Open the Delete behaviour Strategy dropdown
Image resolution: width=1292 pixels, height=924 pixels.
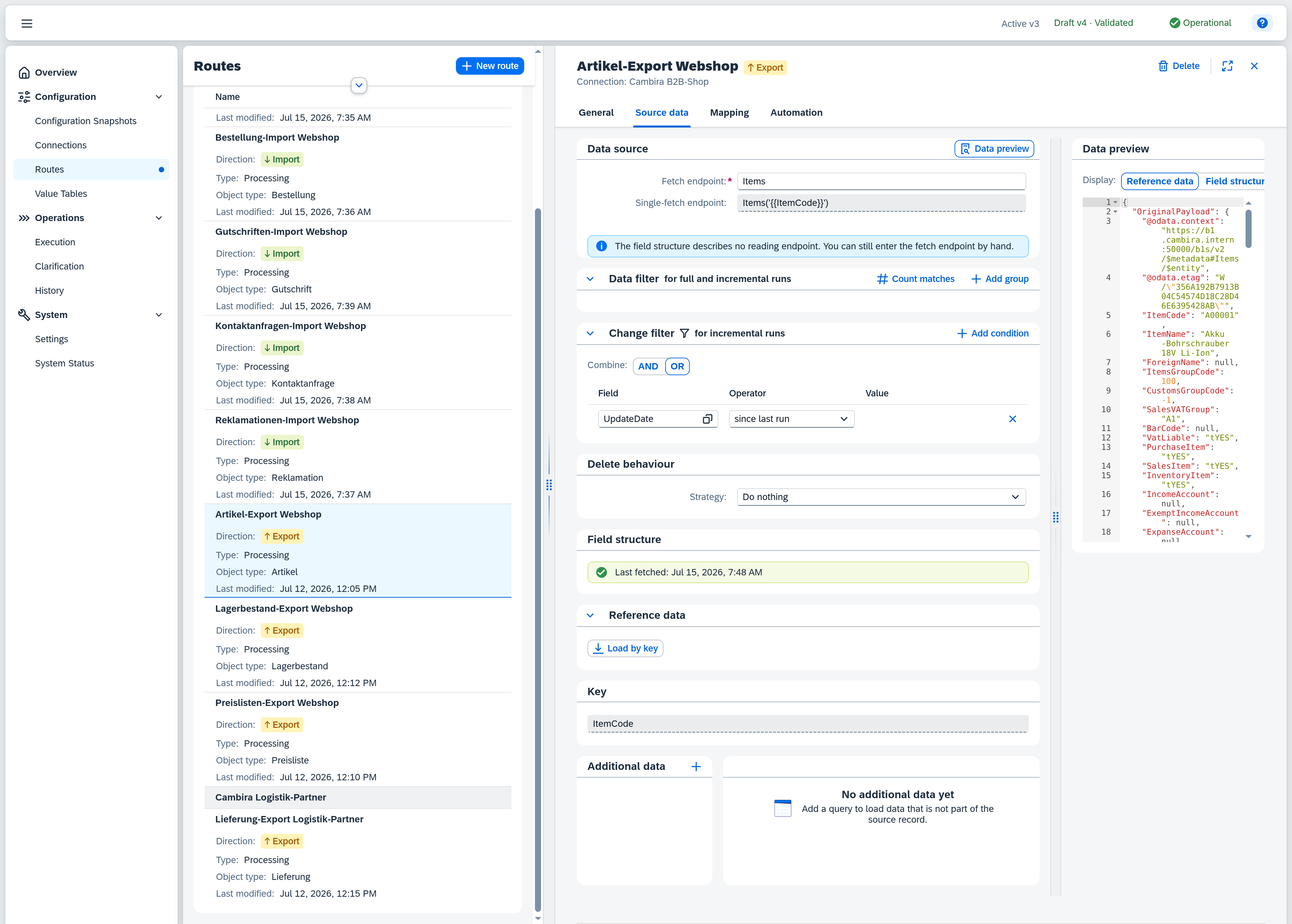tap(881, 497)
